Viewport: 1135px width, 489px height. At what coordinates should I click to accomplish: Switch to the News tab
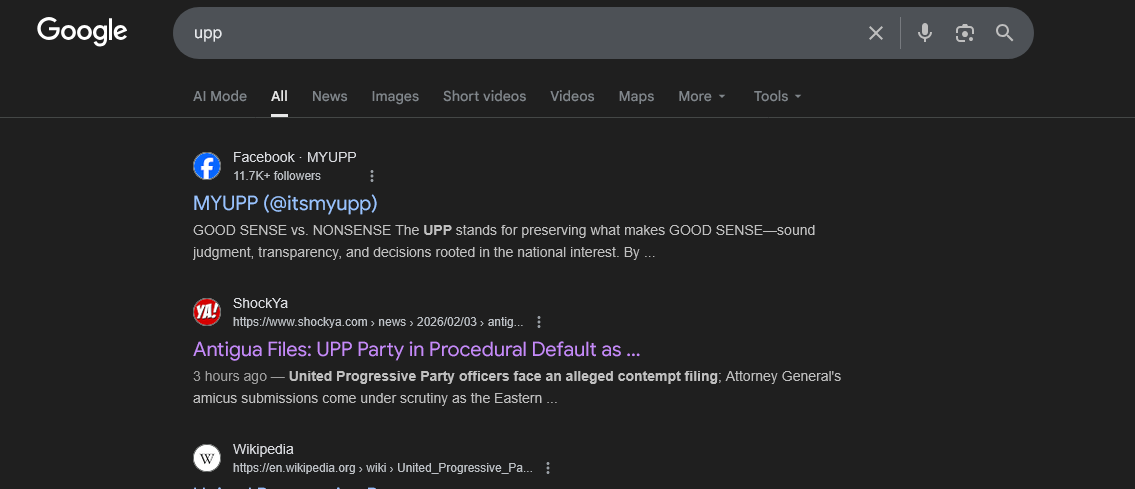pyautogui.click(x=329, y=96)
